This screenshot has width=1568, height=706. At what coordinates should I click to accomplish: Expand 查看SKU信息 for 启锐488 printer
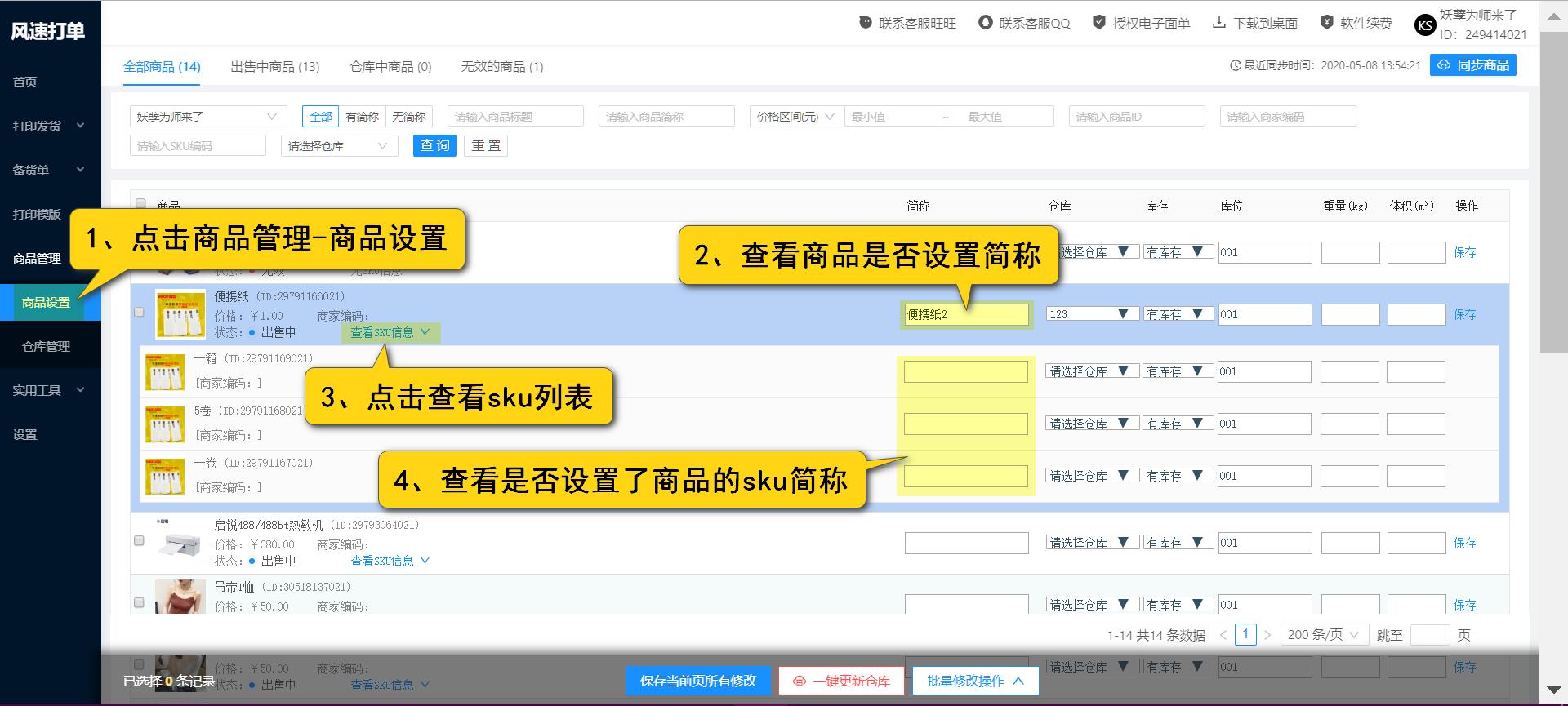click(390, 561)
